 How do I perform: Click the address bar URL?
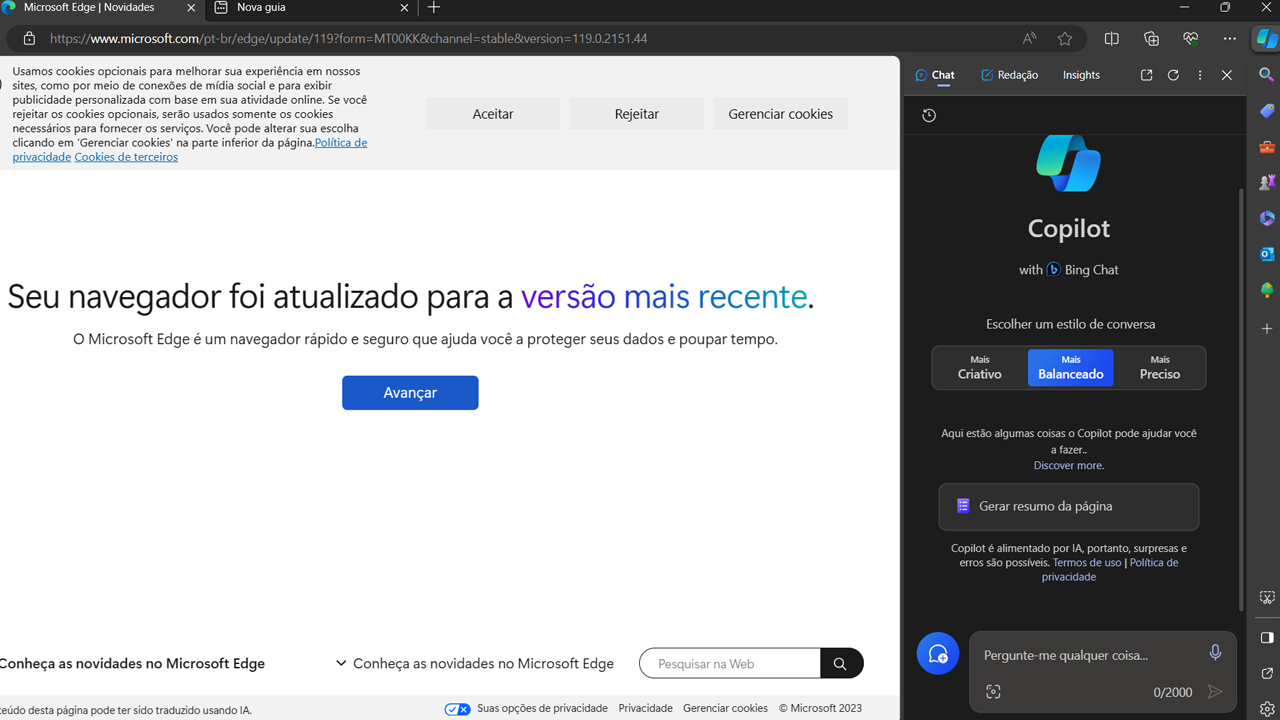click(349, 39)
